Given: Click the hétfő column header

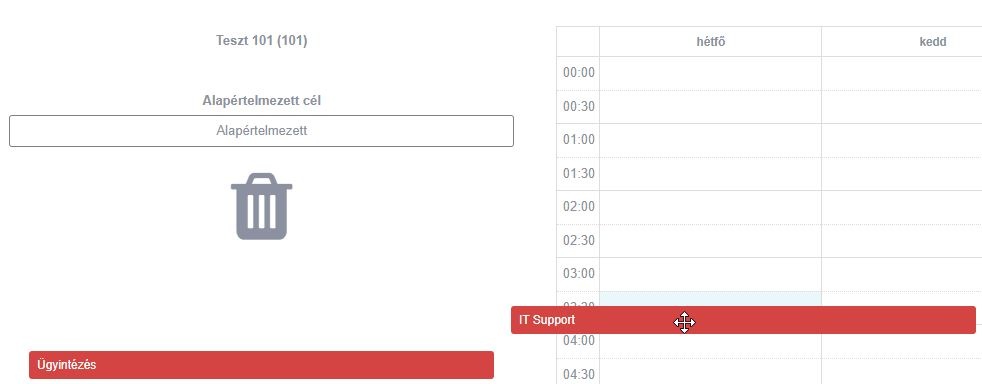Looking at the screenshot, I should click(x=710, y=42).
